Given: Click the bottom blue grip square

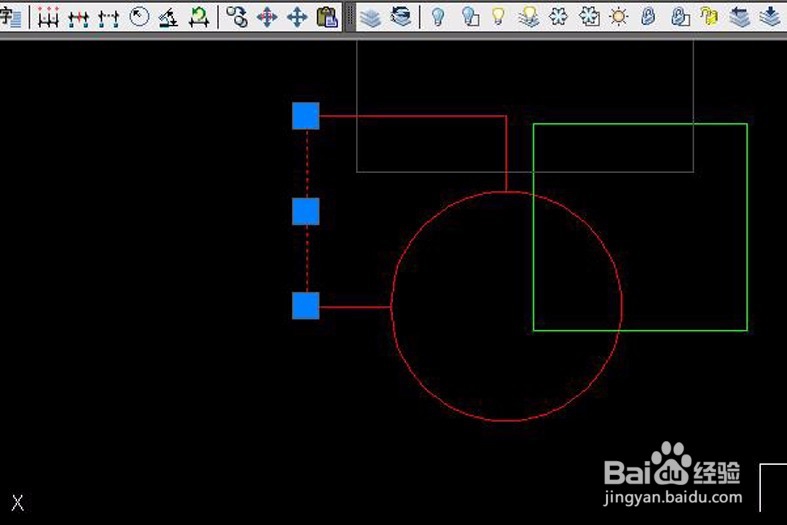Looking at the screenshot, I should pyautogui.click(x=306, y=306).
